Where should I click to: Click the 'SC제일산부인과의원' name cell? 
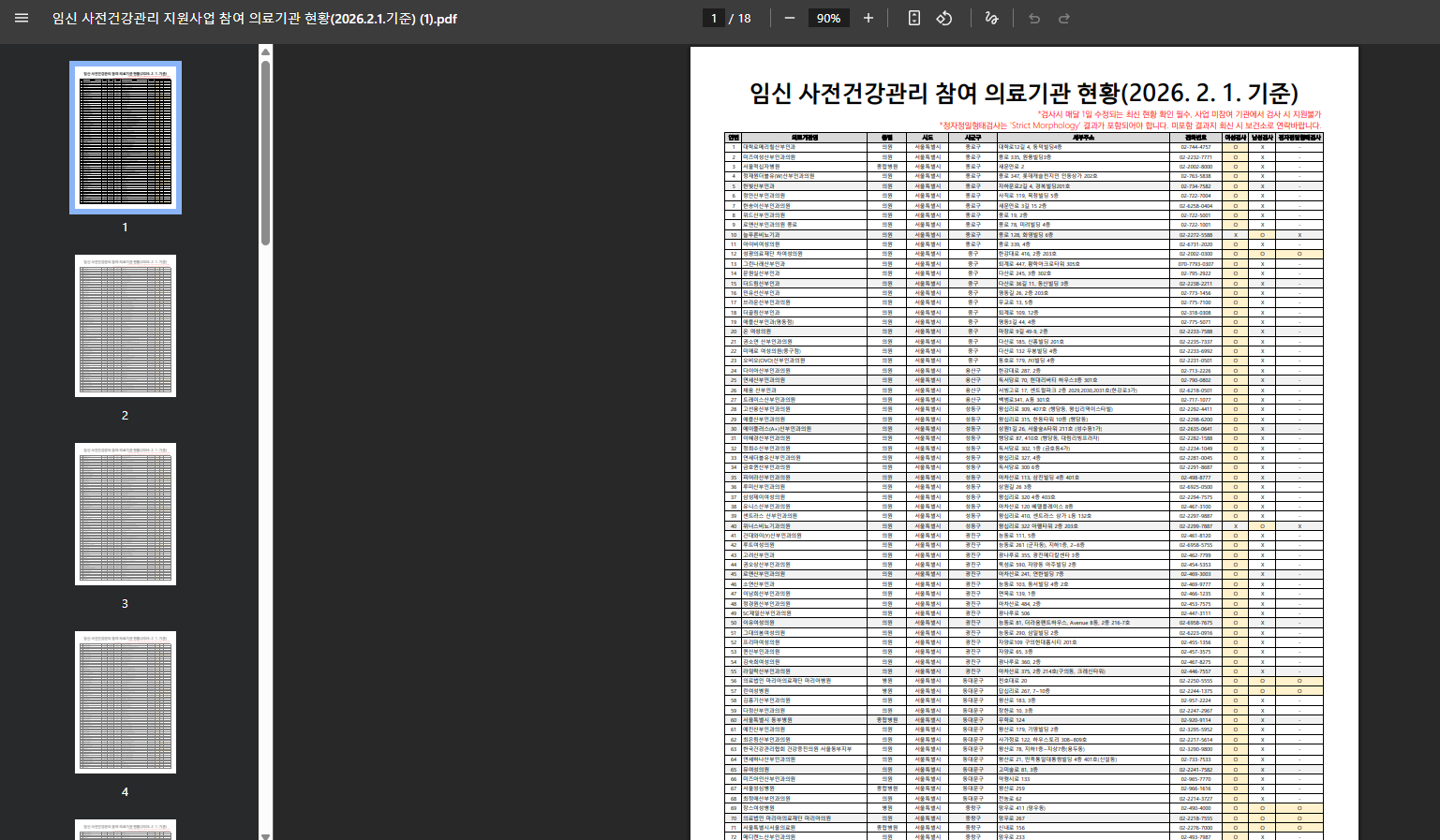click(x=805, y=613)
